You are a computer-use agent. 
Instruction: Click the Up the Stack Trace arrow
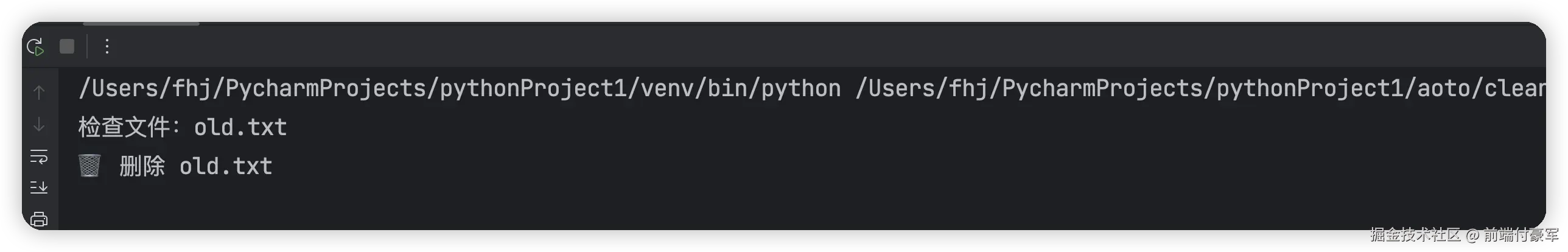coord(39,93)
